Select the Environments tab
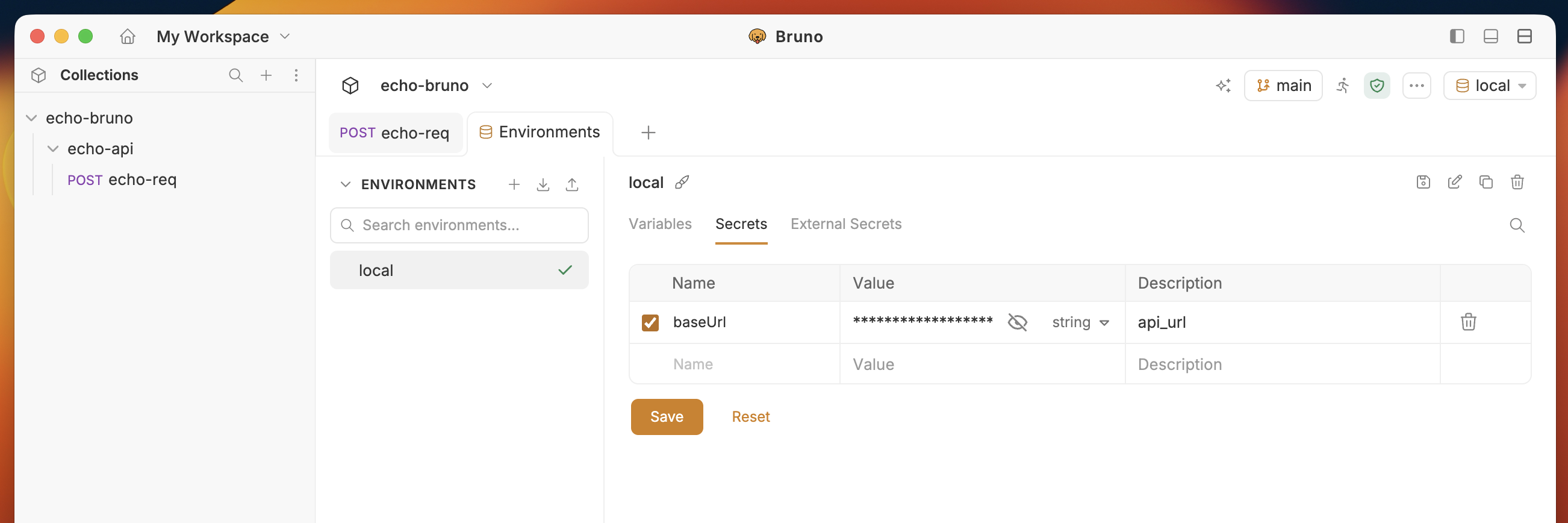Image resolution: width=1568 pixels, height=523 pixels. point(540,133)
